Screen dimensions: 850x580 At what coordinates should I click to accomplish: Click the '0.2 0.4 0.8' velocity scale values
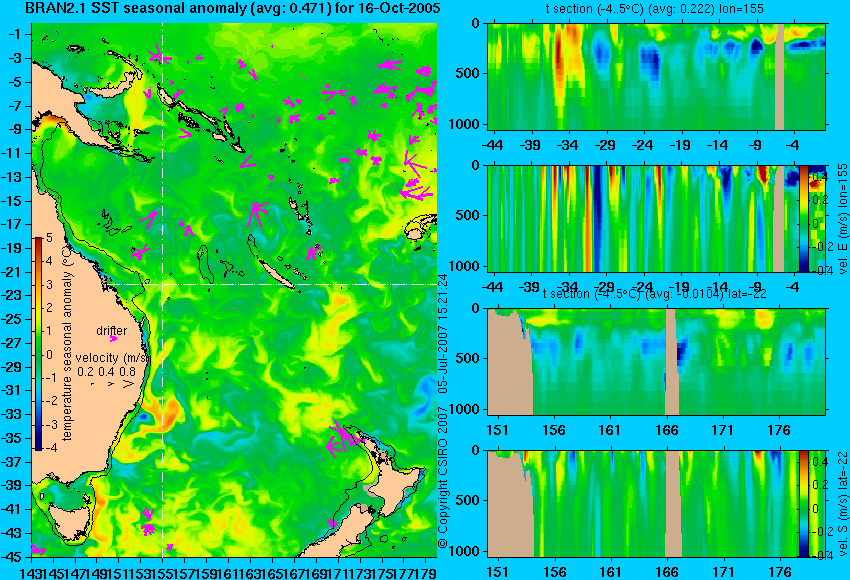coord(106,372)
